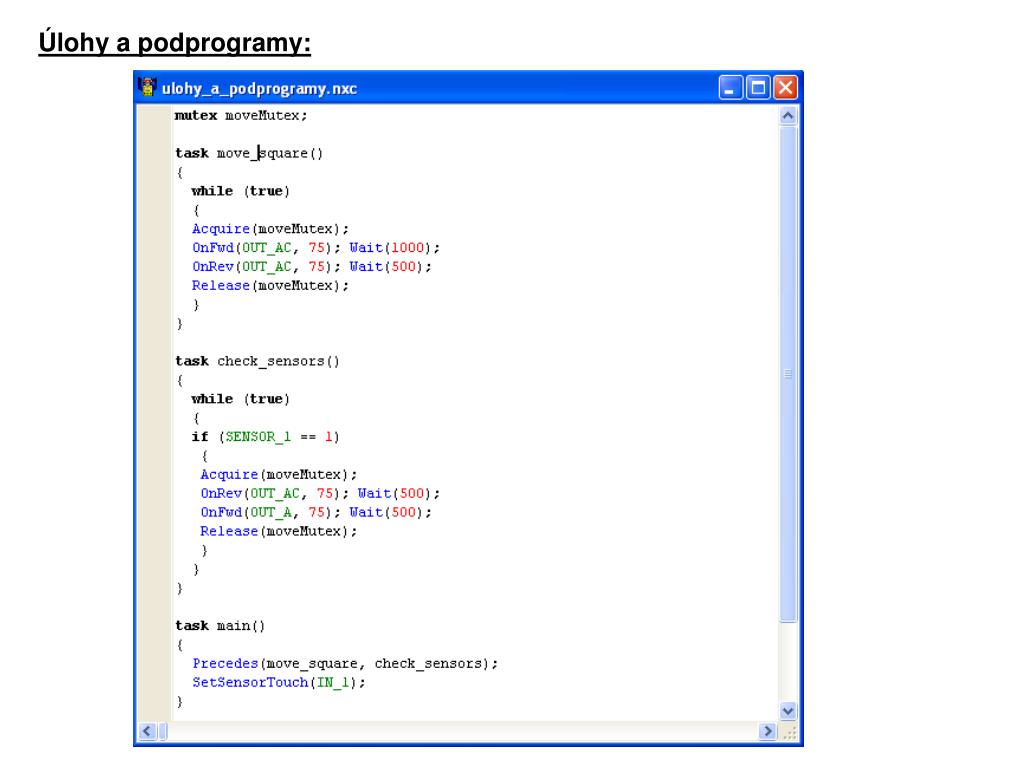Click the vertical scrollbar up arrow
Viewport: 1024px width, 768px height.
click(788, 116)
